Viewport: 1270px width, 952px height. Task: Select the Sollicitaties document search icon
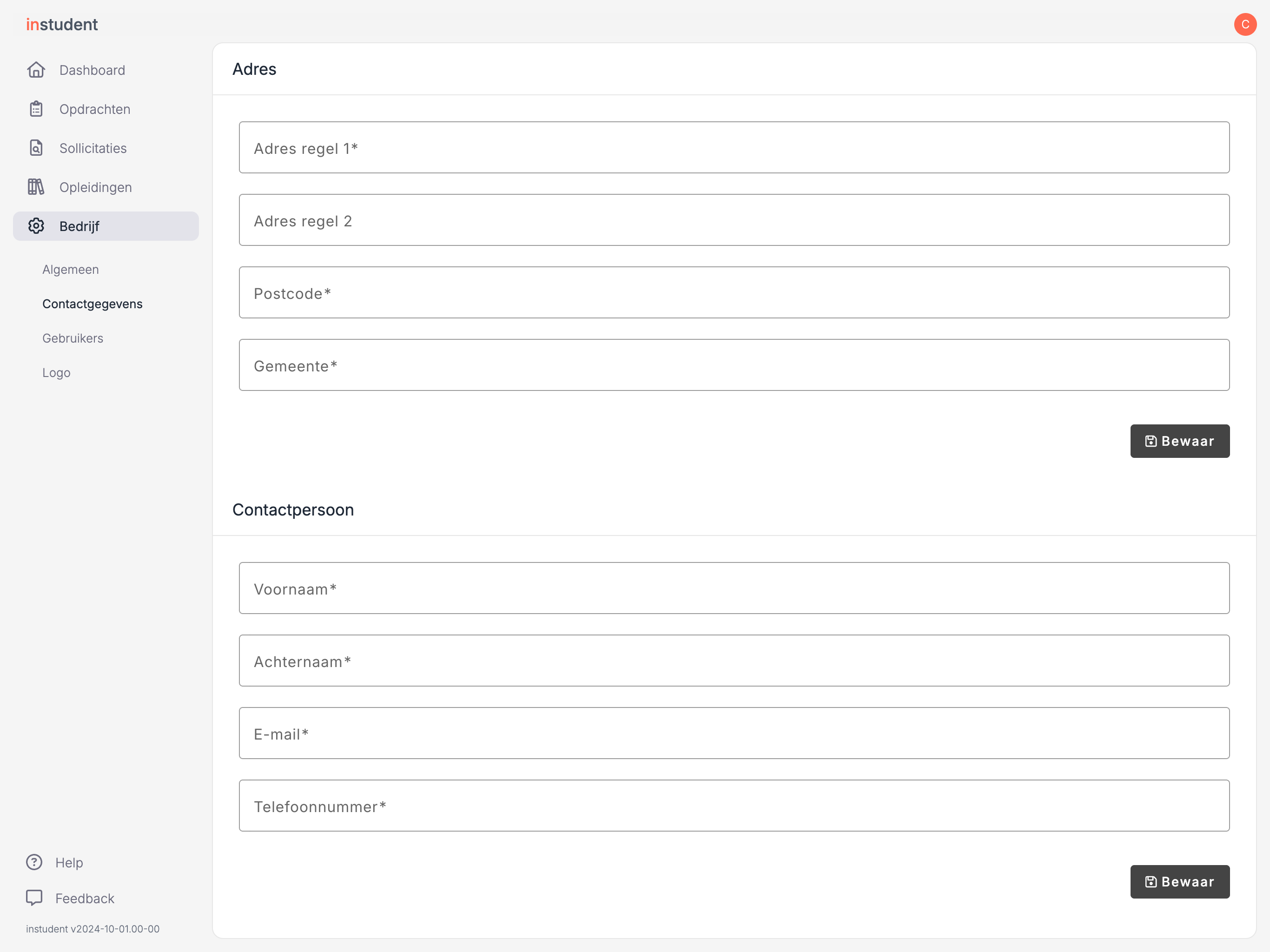tap(36, 148)
